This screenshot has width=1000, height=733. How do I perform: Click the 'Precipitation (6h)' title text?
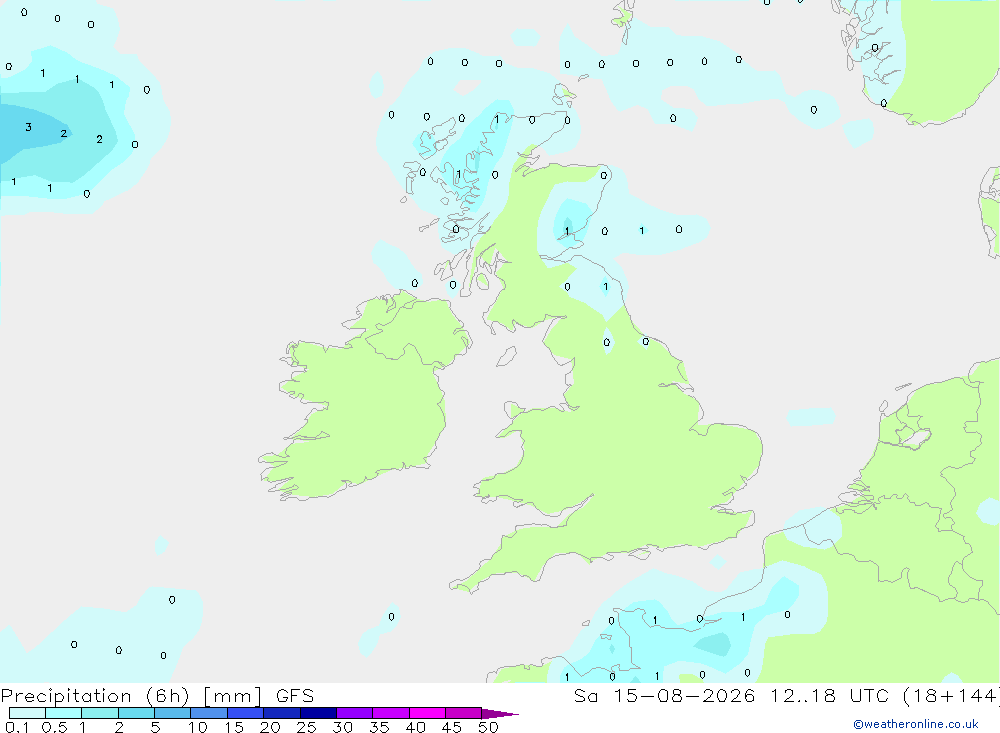96,696
